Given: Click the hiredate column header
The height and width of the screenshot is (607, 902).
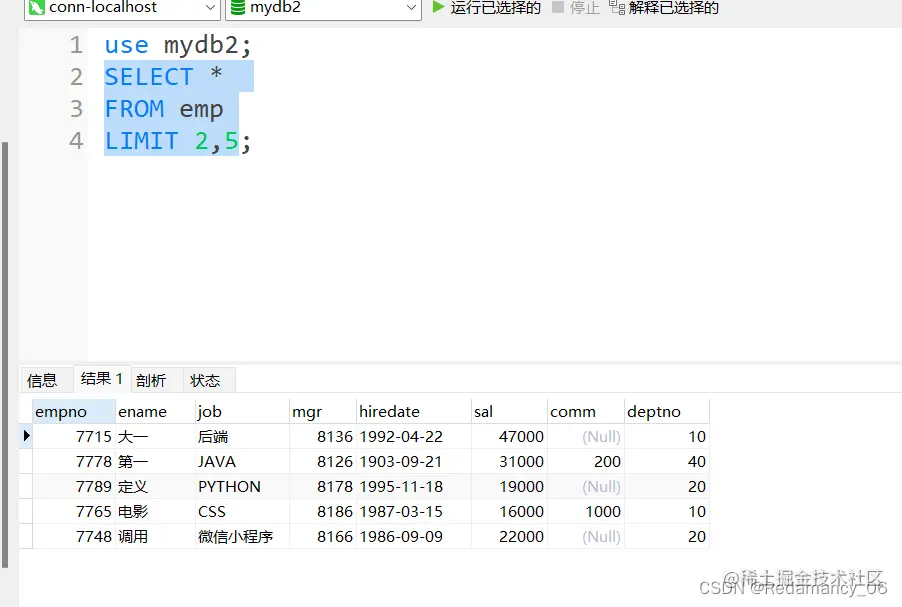Looking at the screenshot, I should (414, 411).
